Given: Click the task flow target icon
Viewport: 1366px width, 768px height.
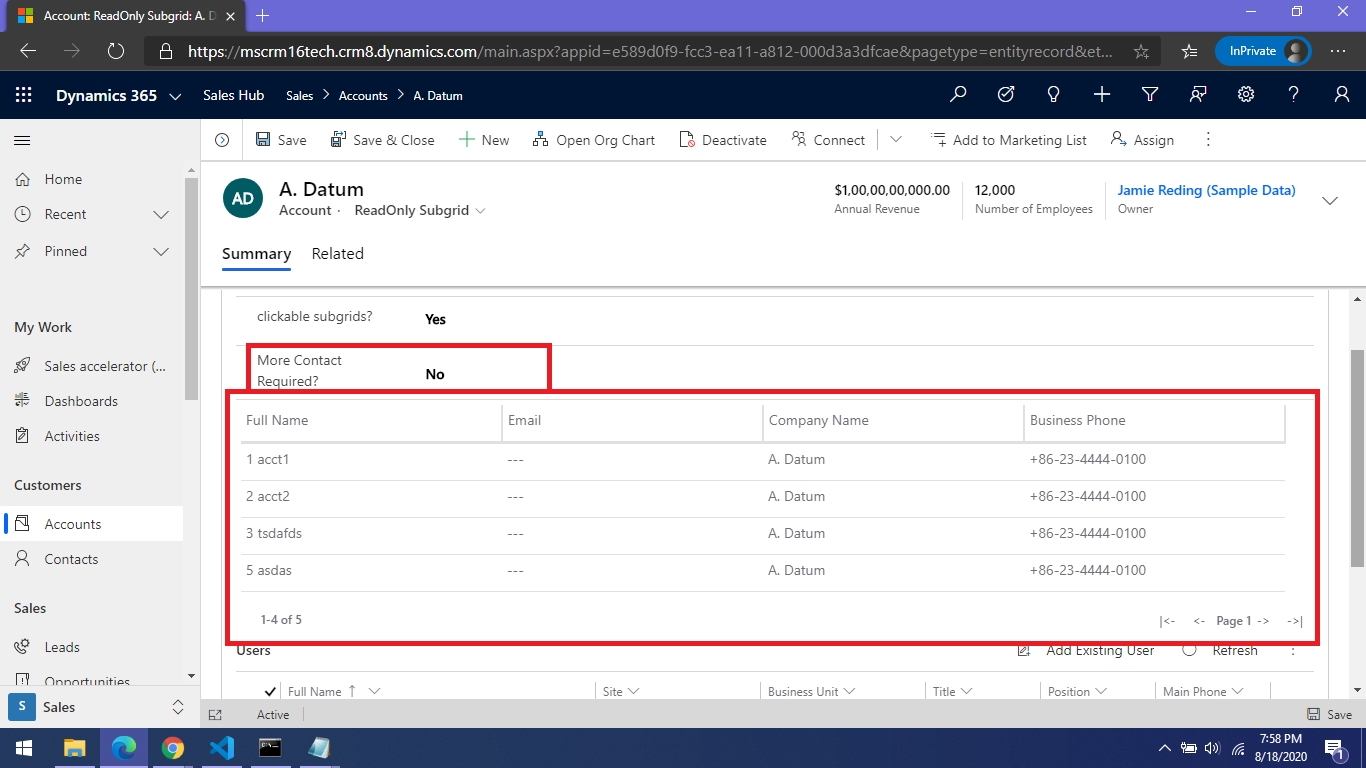Looking at the screenshot, I should 1006,95.
